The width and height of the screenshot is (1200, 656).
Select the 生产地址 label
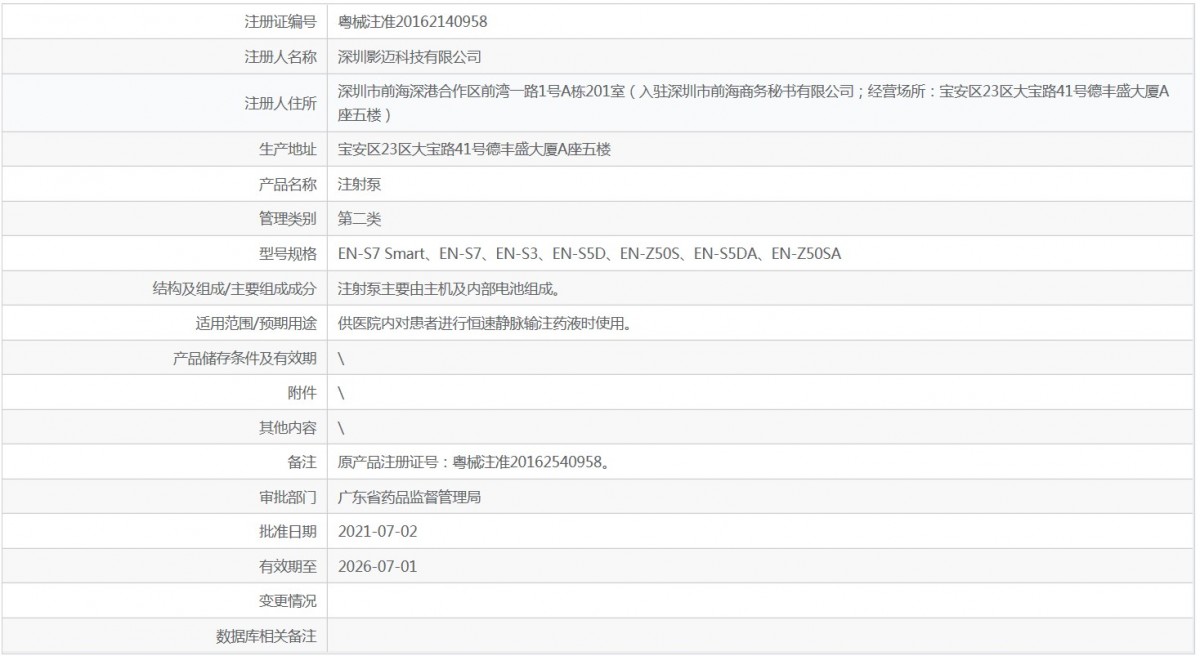(x=288, y=149)
